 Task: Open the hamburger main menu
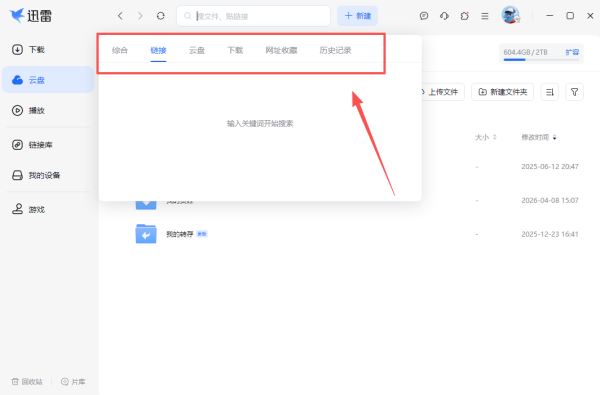click(x=485, y=16)
